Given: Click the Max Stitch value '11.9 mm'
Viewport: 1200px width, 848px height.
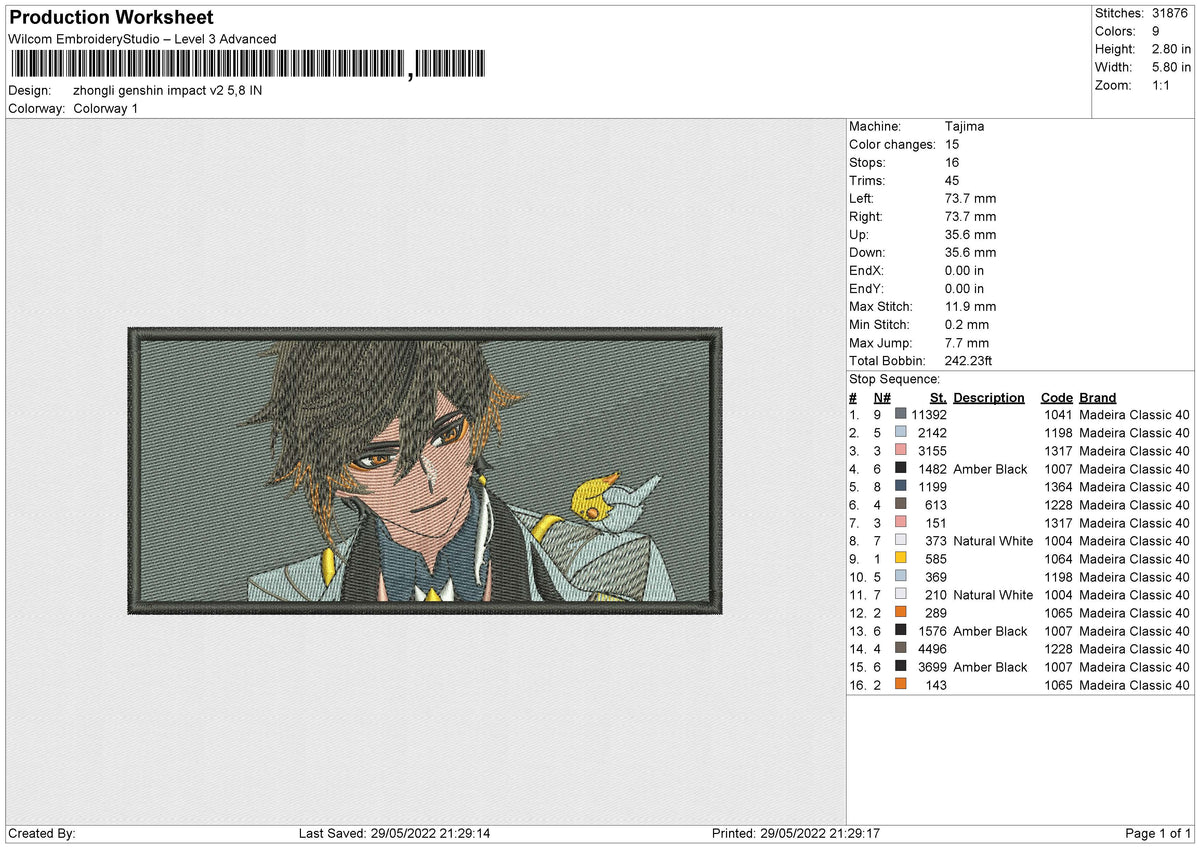Looking at the screenshot, I should [970, 307].
